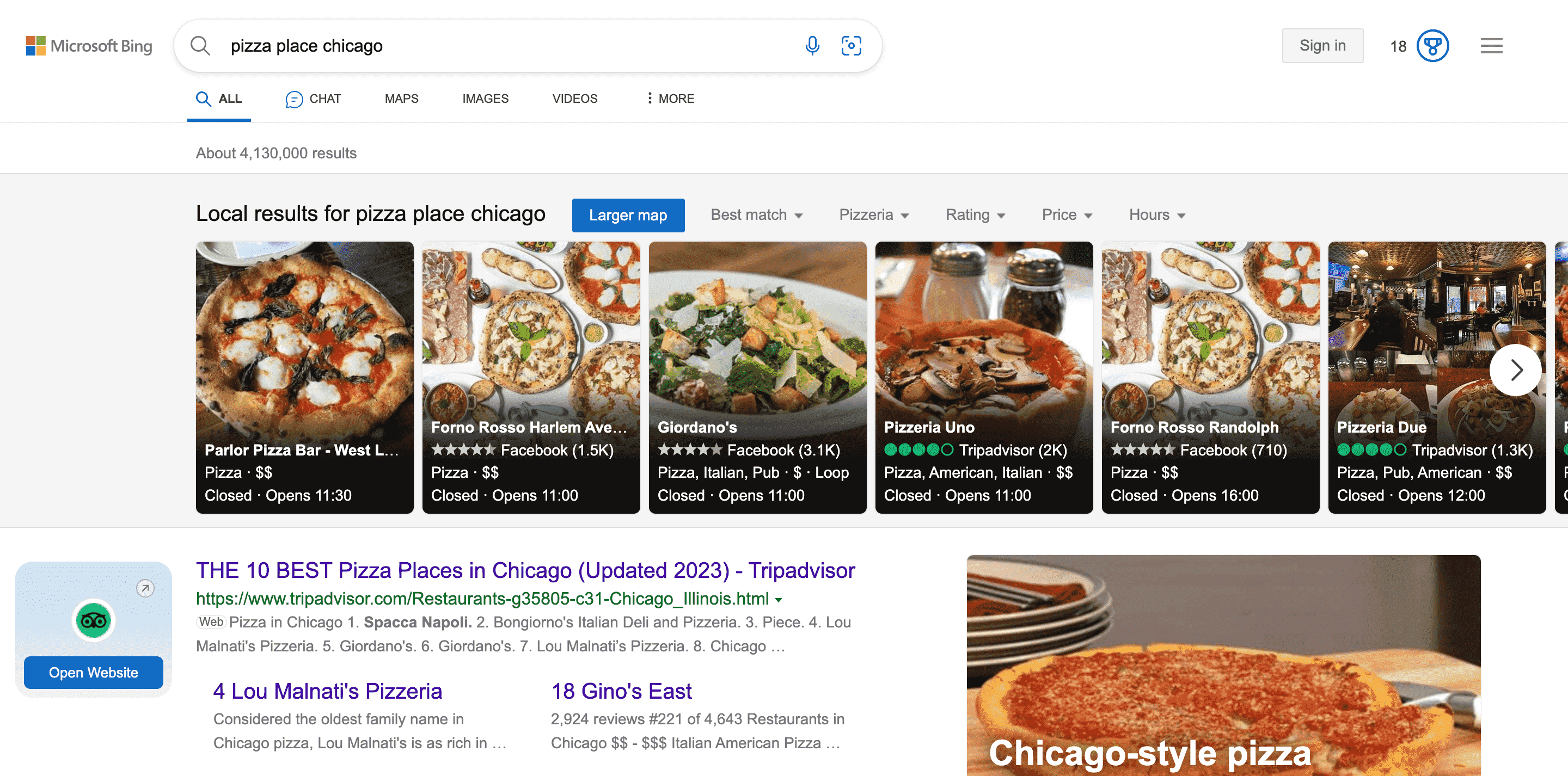
Task: Open the Rating filter dropdown
Action: tap(975, 215)
